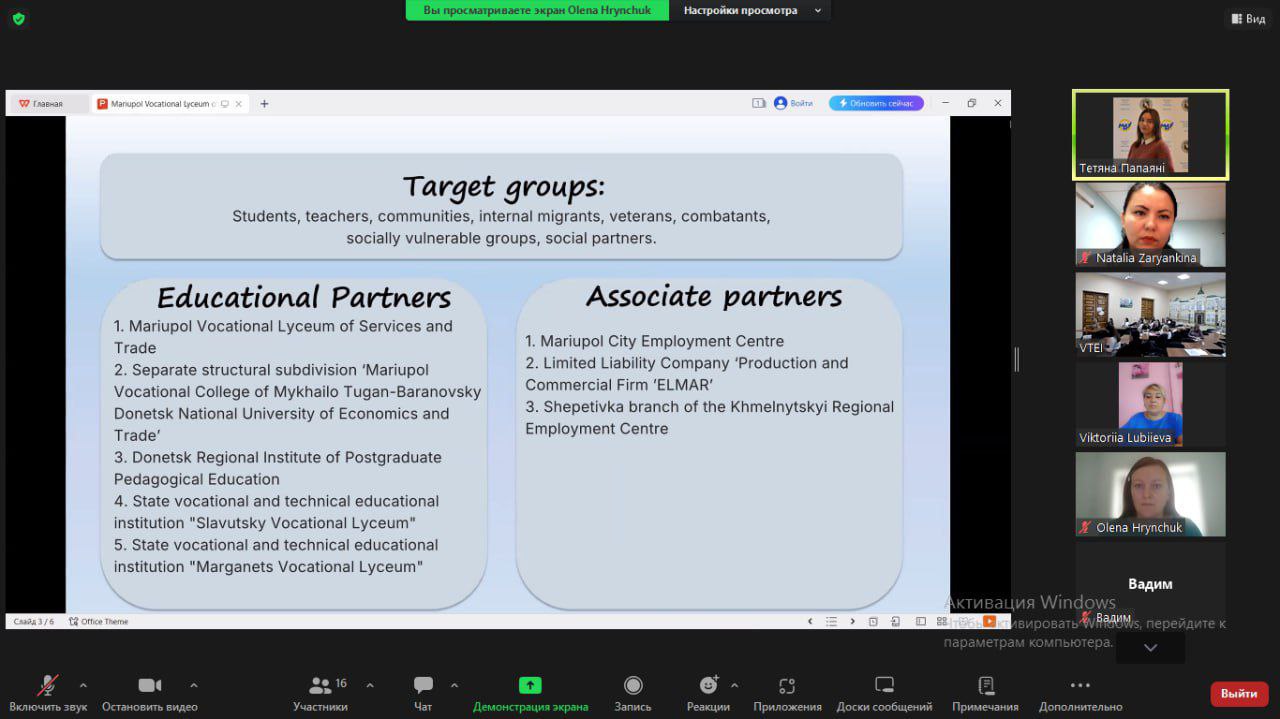Open Дополнительно more options
This screenshot has height=719, width=1280.
pos(1080,692)
